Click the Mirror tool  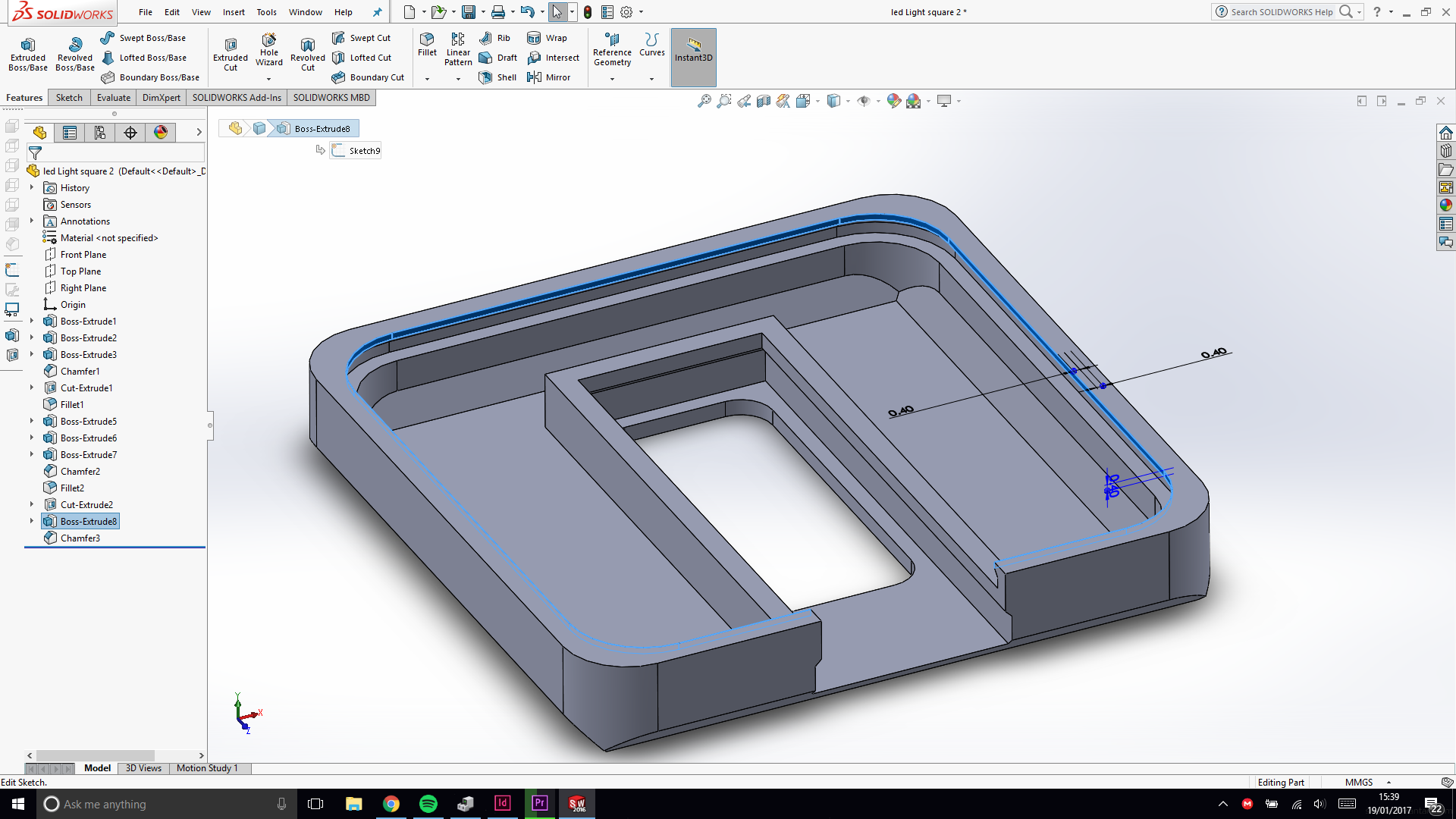point(548,77)
